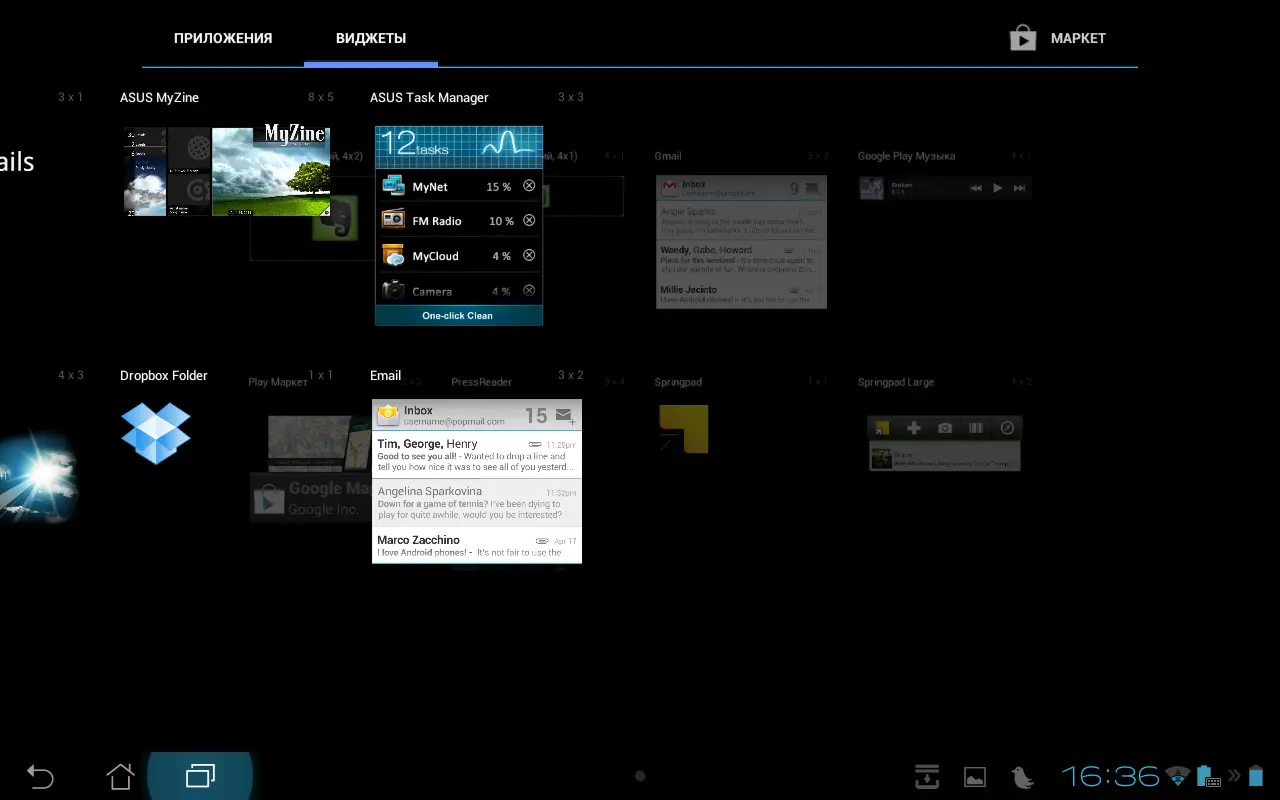Image resolution: width=1280 pixels, height=800 pixels.
Task: Tap the 12 tasks header in Task Manager
Action: point(459,147)
